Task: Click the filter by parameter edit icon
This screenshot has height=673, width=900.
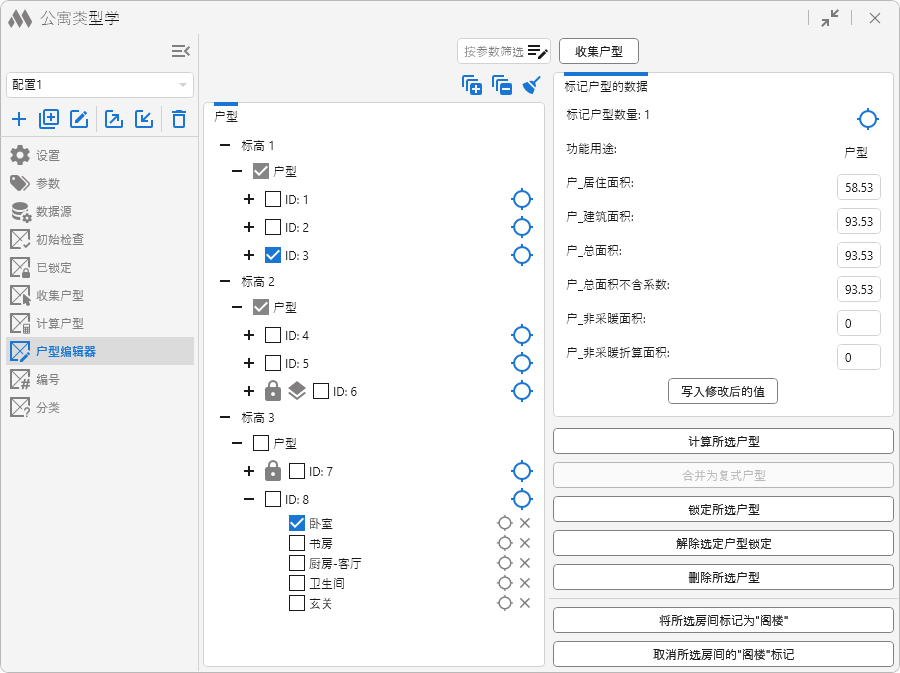Action: coord(538,52)
